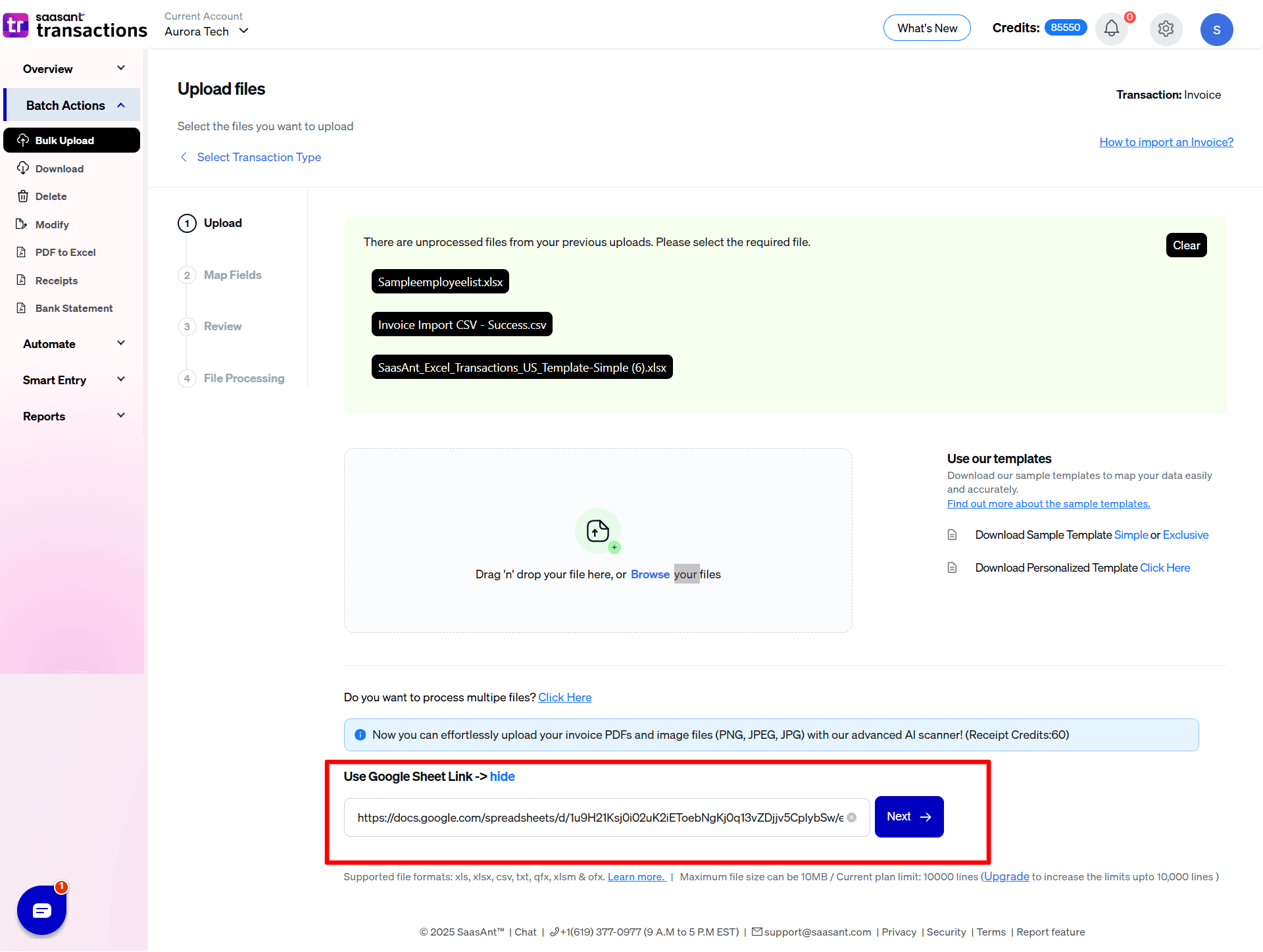
Task: Click the Next button
Action: [909, 816]
